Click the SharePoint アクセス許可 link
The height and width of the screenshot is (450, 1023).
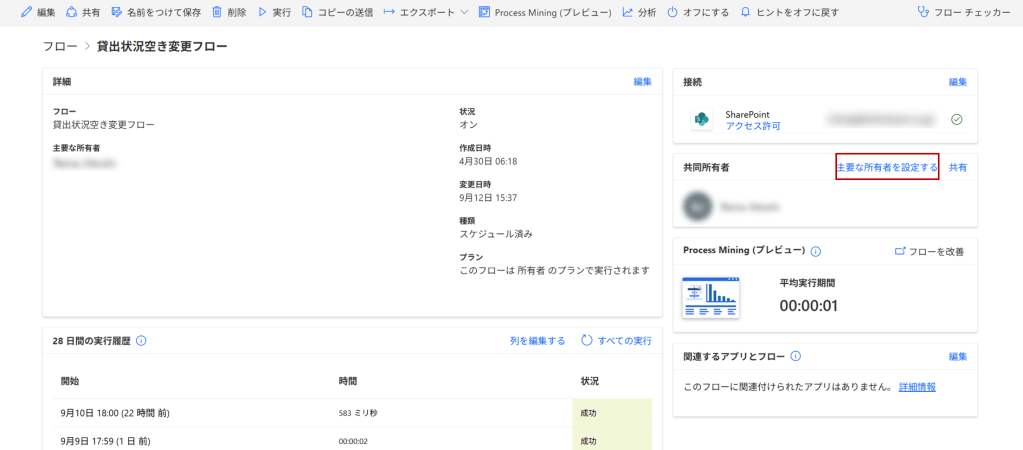click(x=752, y=126)
